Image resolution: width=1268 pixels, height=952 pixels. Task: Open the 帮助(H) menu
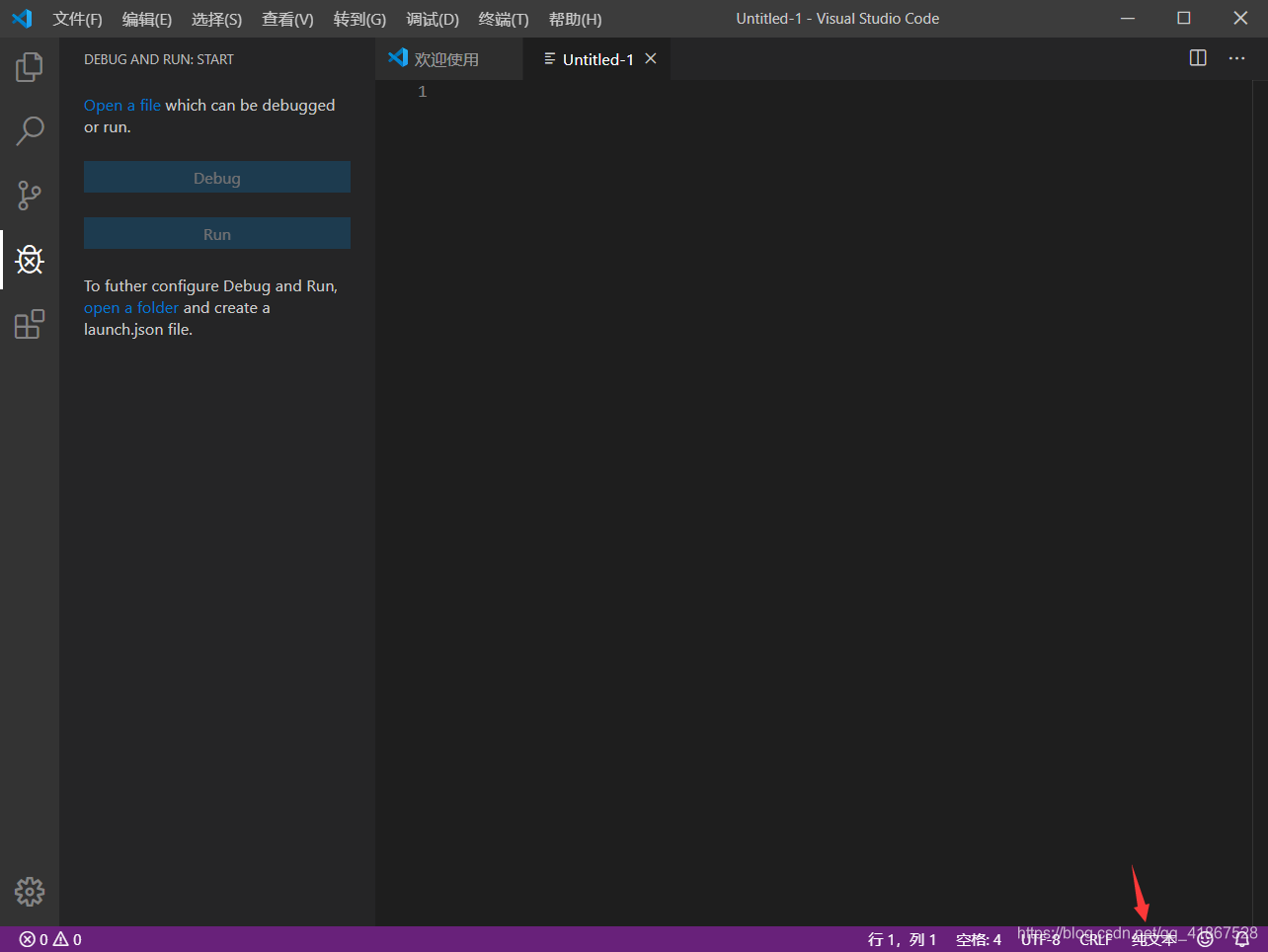pyautogui.click(x=575, y=19)
